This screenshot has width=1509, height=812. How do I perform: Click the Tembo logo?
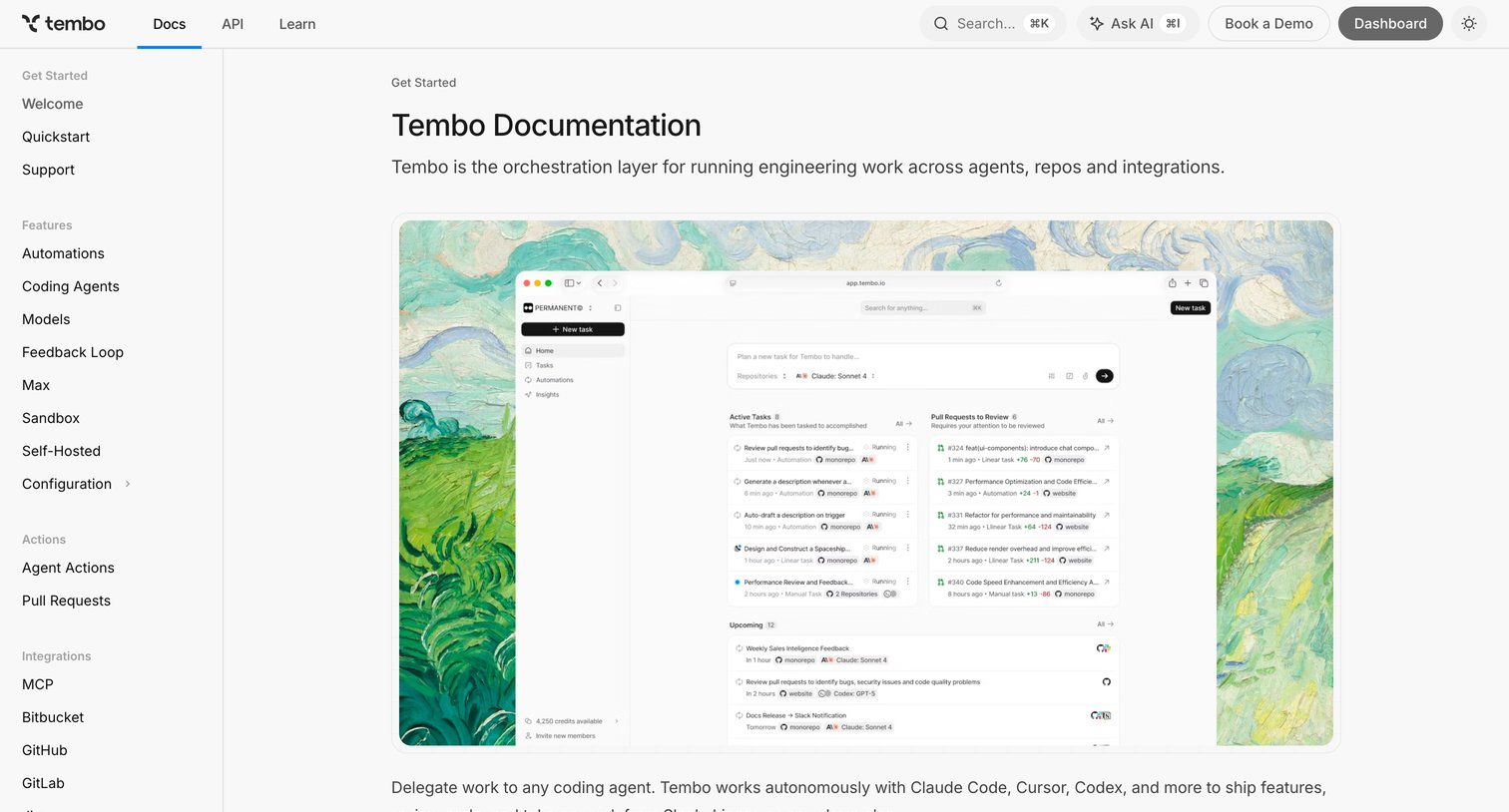(63, 24)
